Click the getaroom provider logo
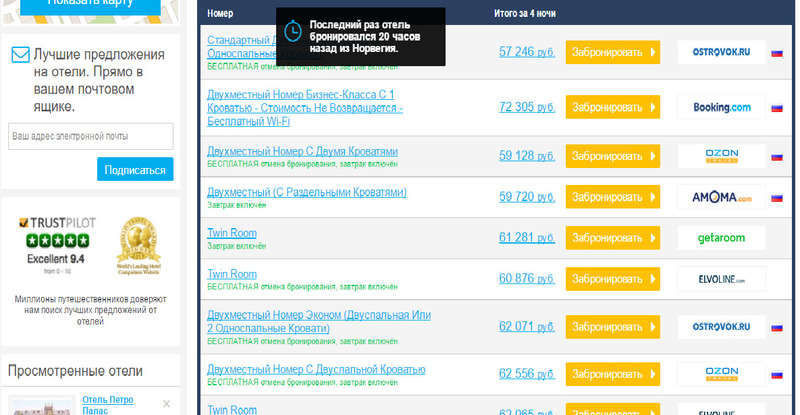This screenshot has width=800, height=415. click(x=721, y=238)
